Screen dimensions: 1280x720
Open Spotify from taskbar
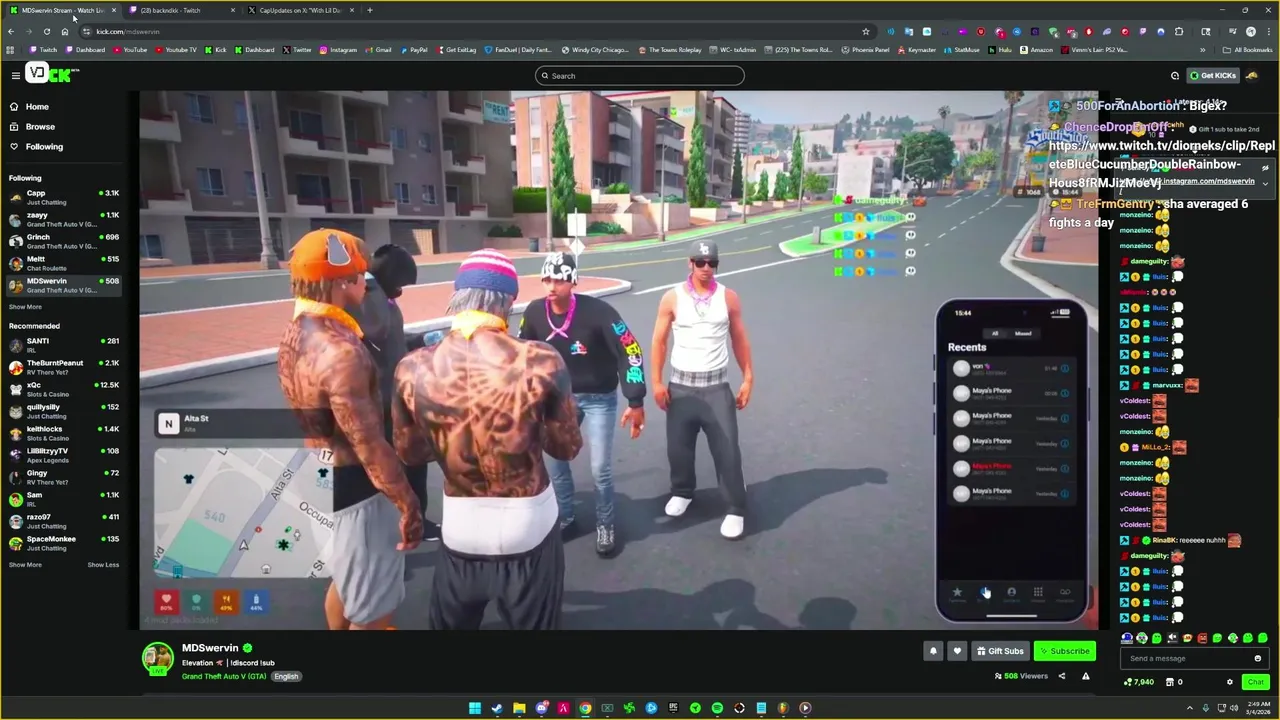pos(717,708)
